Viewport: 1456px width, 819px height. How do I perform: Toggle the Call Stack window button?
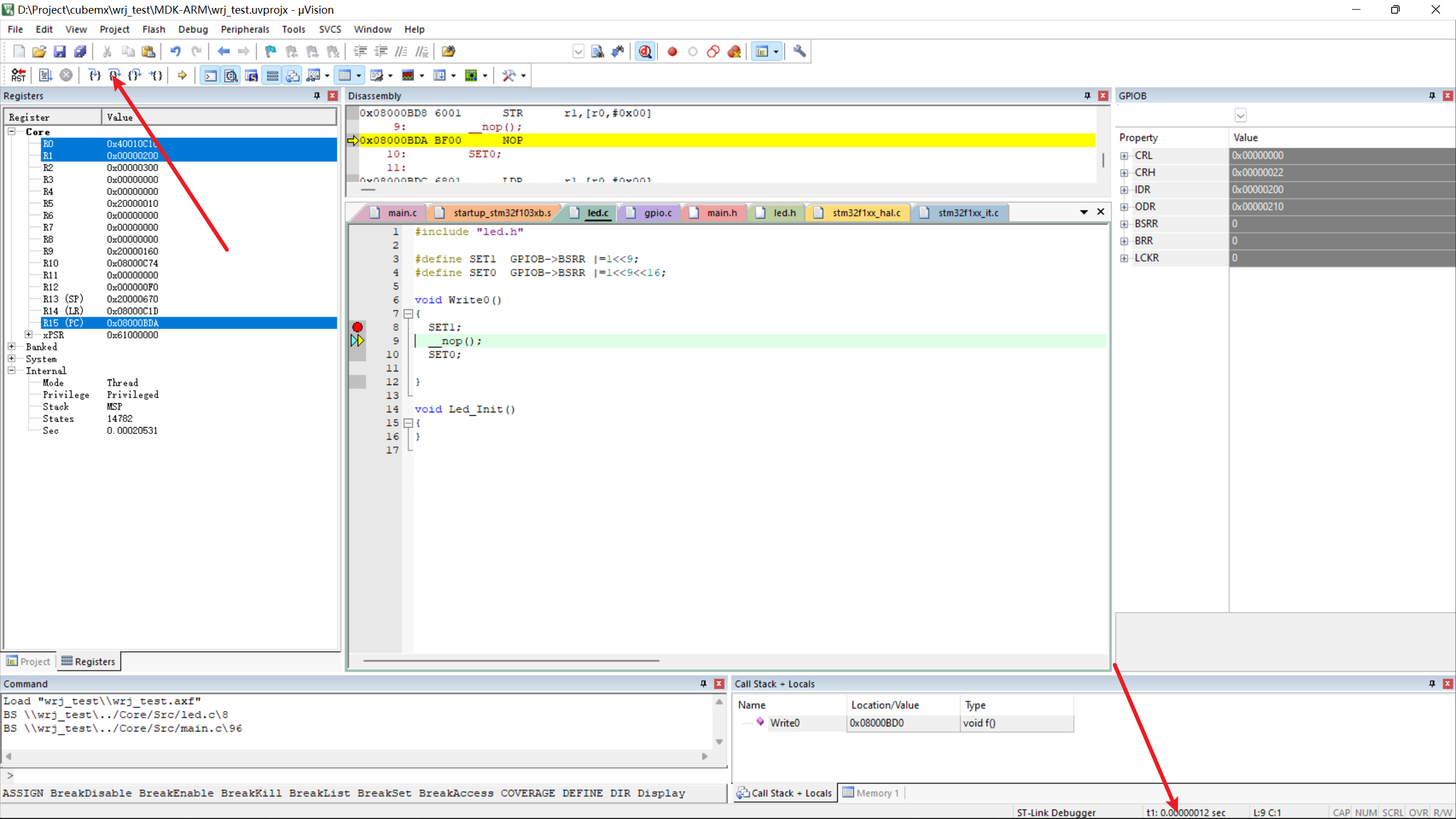[293, 75]
